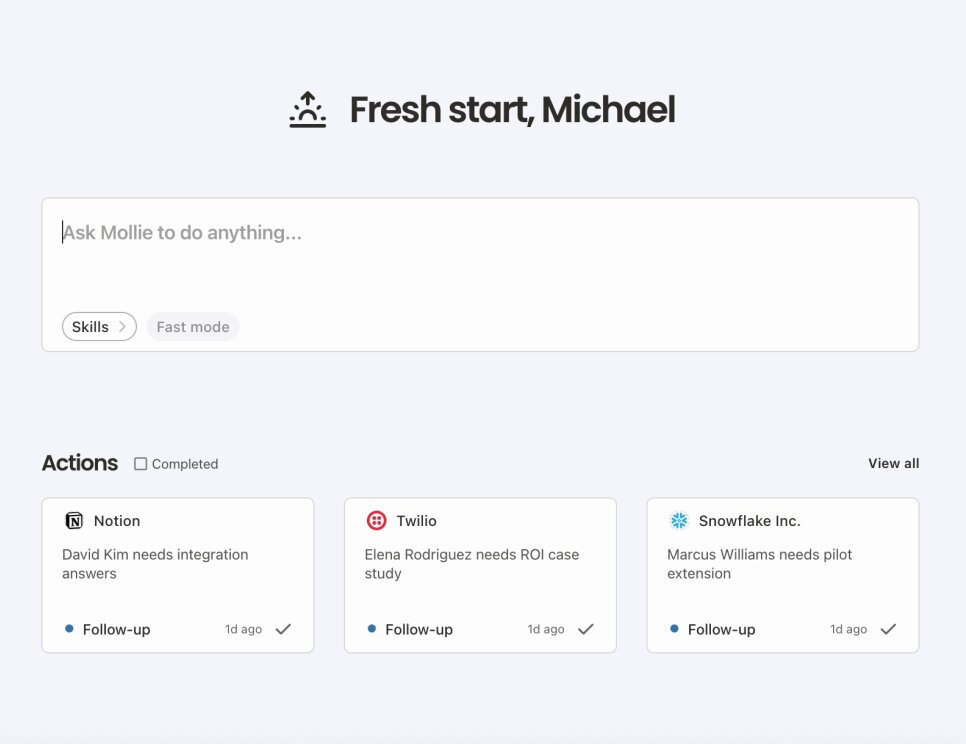Click the Snowflake logo icon
Image resolution: width=966 pixels, height=744 pixels.
click(679, 520)
